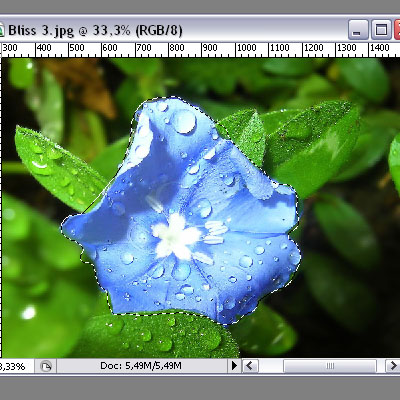Click the vertical ruler on the left edge
Screen dimensions: 400x400
pyautogui.click(x=1, y=207)
